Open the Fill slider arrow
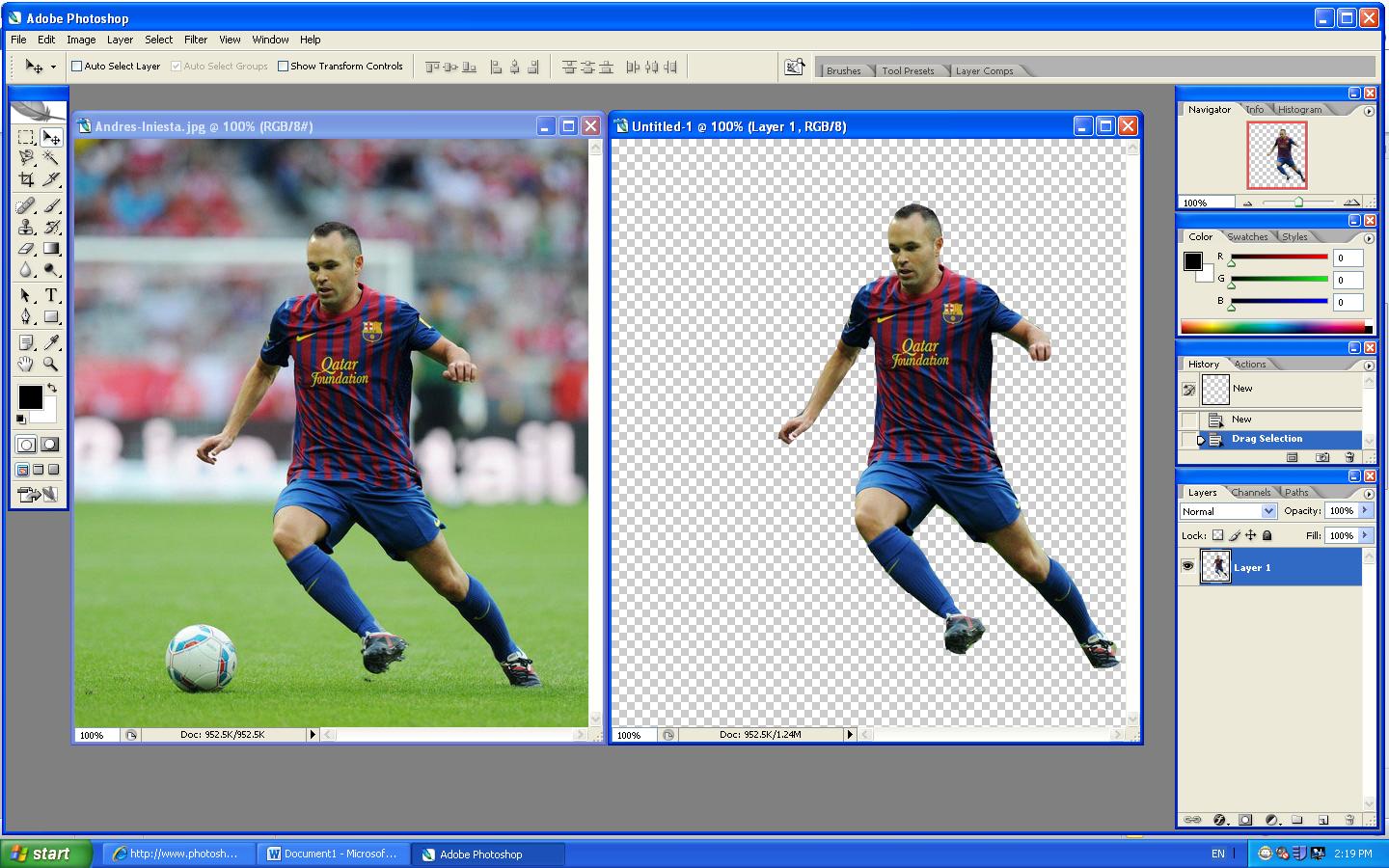This screenshot has height=868, width=1389. pyautogui.click(x=1365, y=535)
